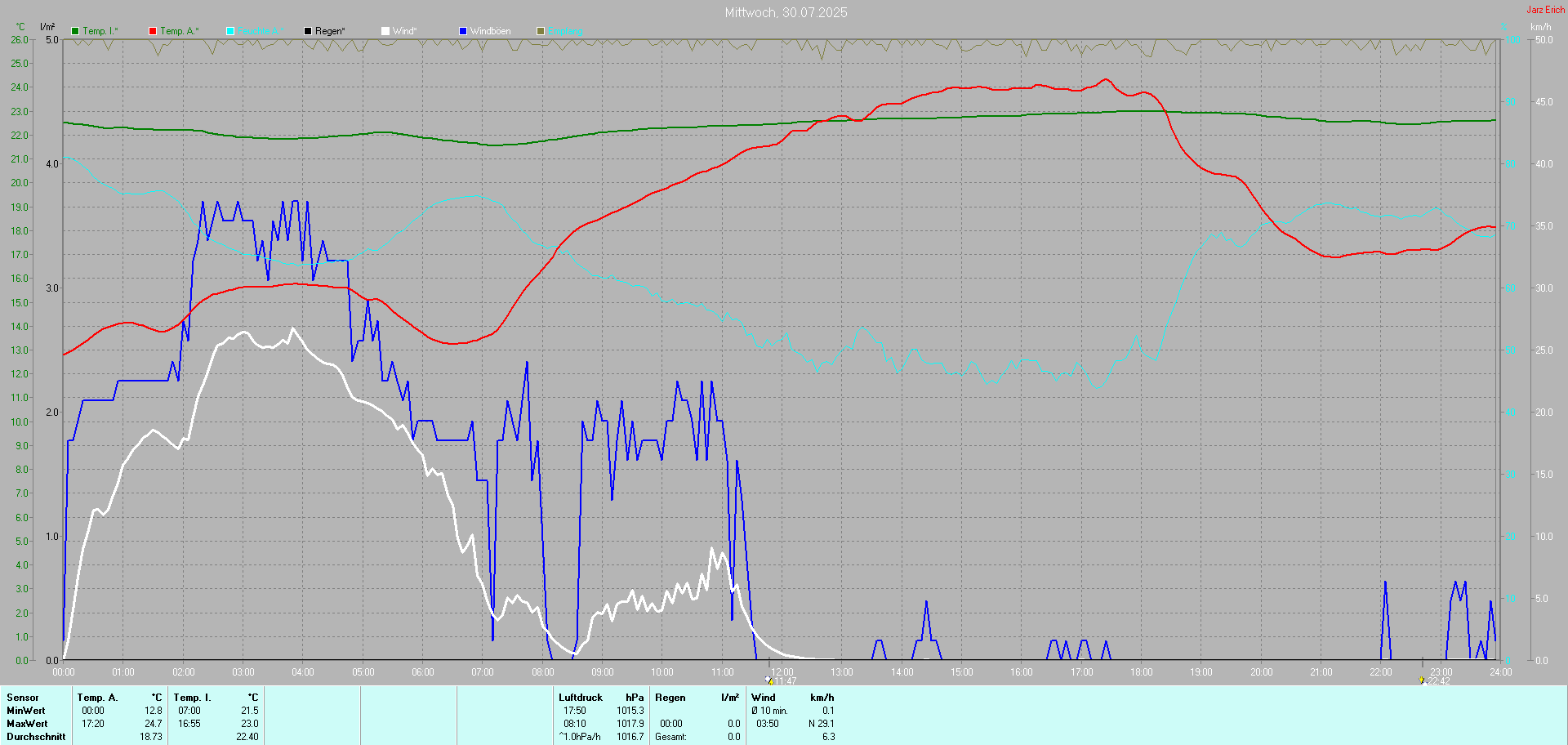Click the black Regen legend square
The height and width of the screenshot is (745, 1568).
click(x=308, y=31)
